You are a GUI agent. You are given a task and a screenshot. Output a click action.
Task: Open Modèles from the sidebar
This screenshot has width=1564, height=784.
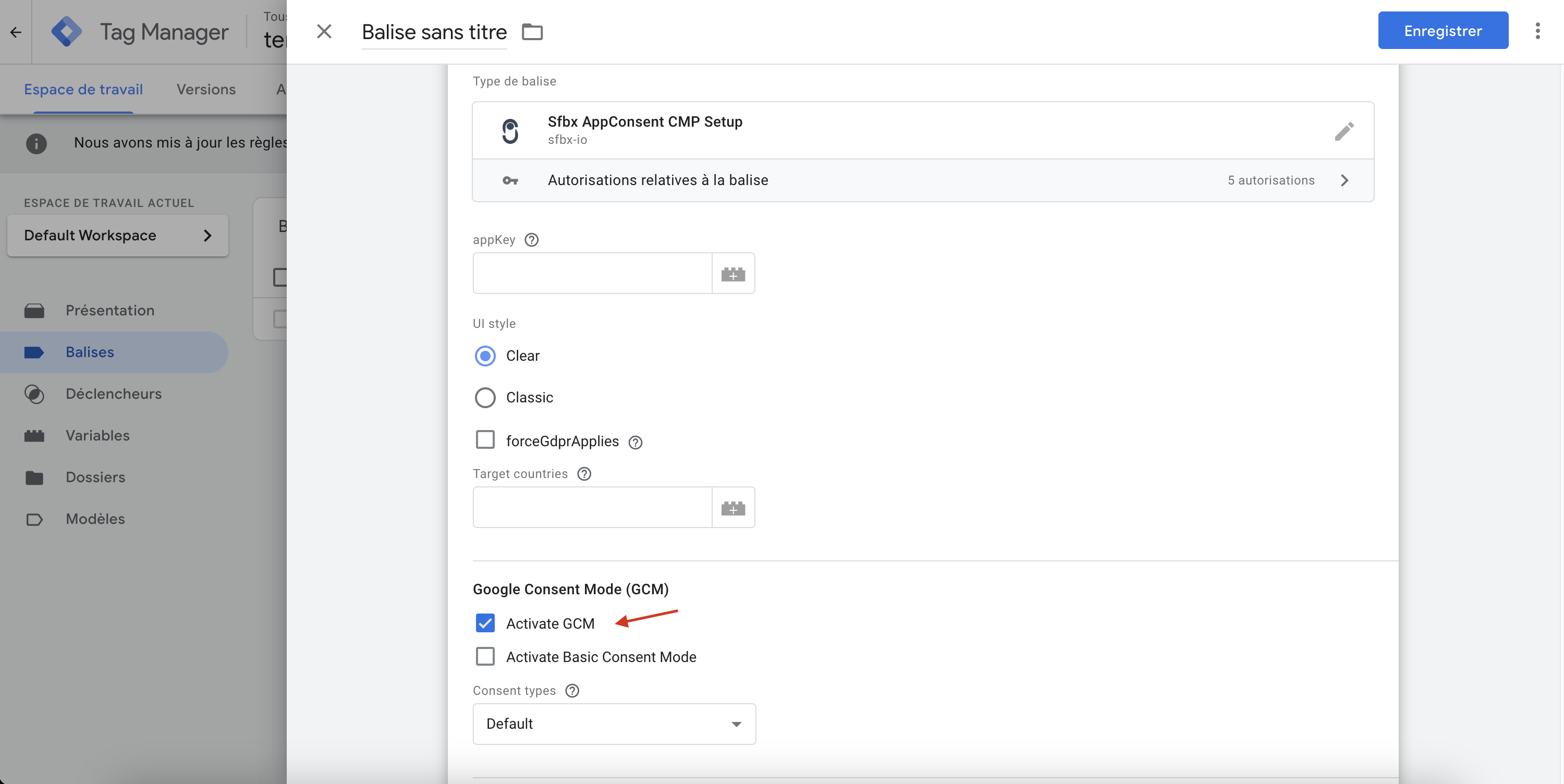tap(94, 519)
